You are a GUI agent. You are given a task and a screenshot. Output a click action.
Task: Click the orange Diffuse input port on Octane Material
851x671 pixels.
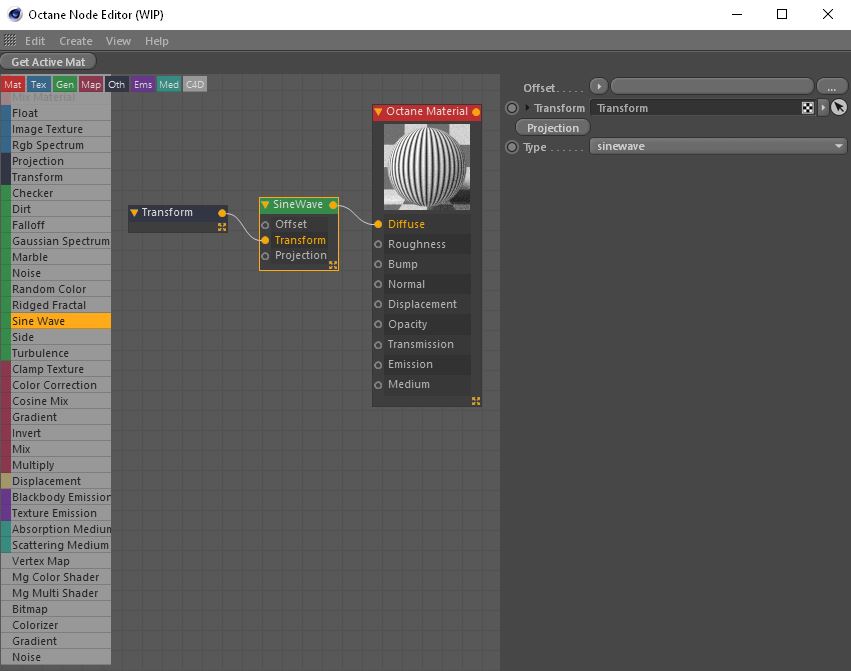[378, 224]
